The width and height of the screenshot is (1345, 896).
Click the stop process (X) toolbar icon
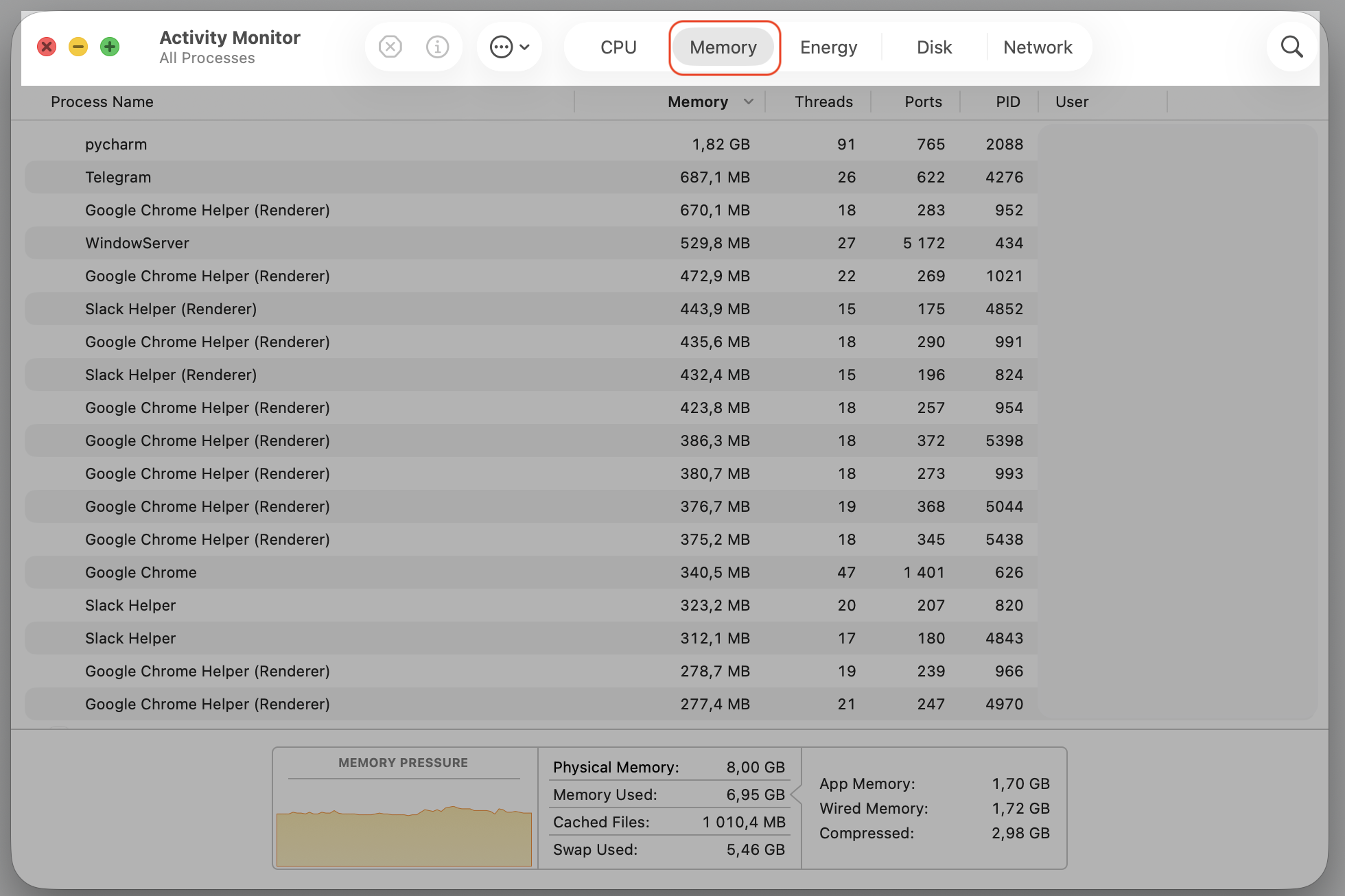pyautogui.click(x=390, y=47)
